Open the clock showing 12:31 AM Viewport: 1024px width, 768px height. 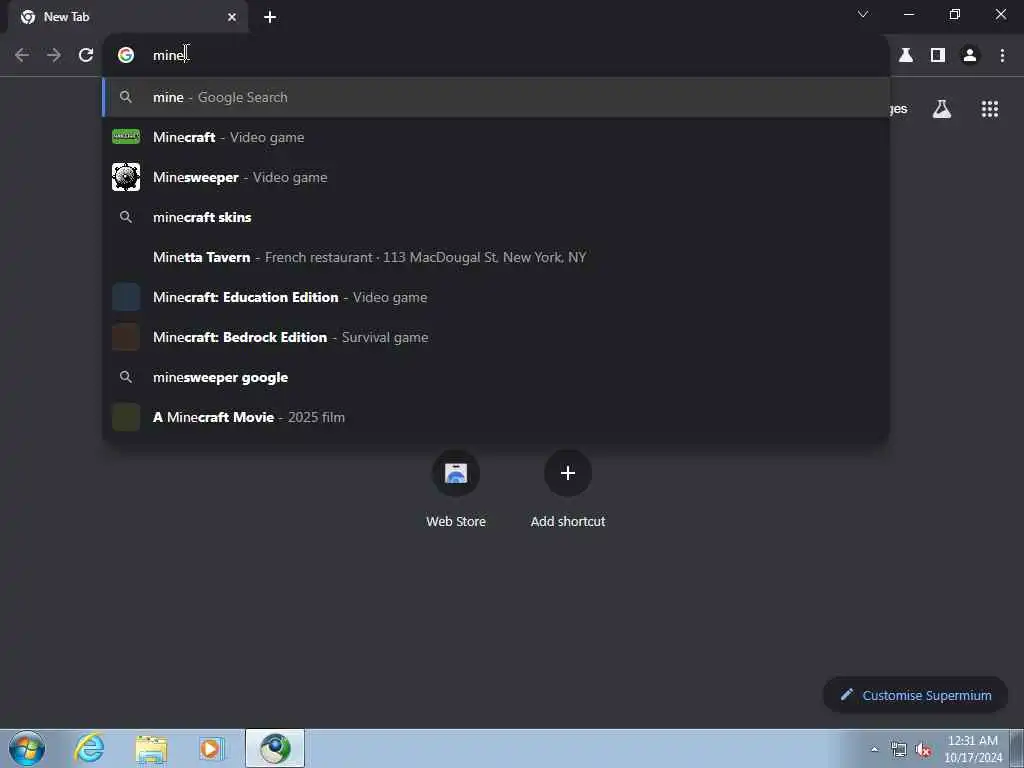coord(973,749)
